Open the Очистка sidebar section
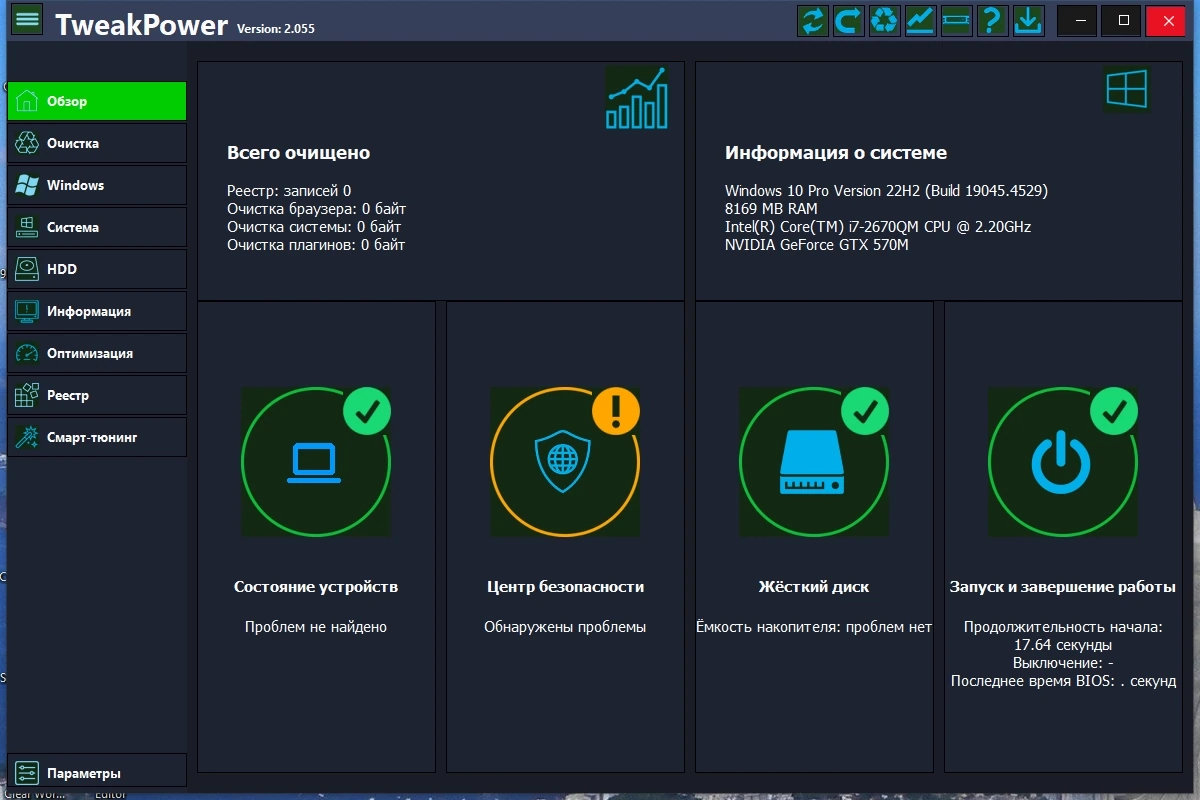 click(x=97, y=143)
